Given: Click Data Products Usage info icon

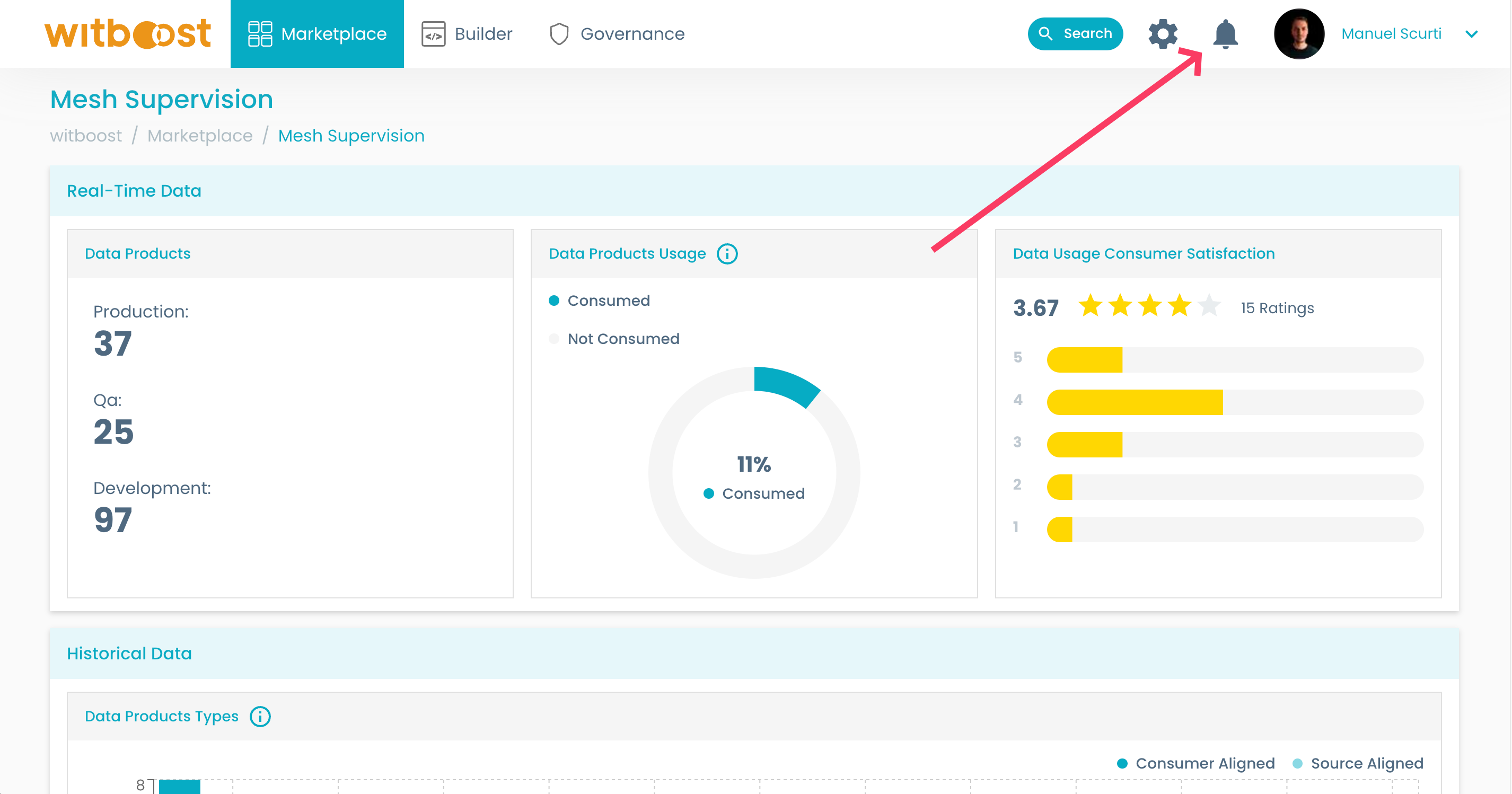Looking at the screenshot, I should click(727, 254).
